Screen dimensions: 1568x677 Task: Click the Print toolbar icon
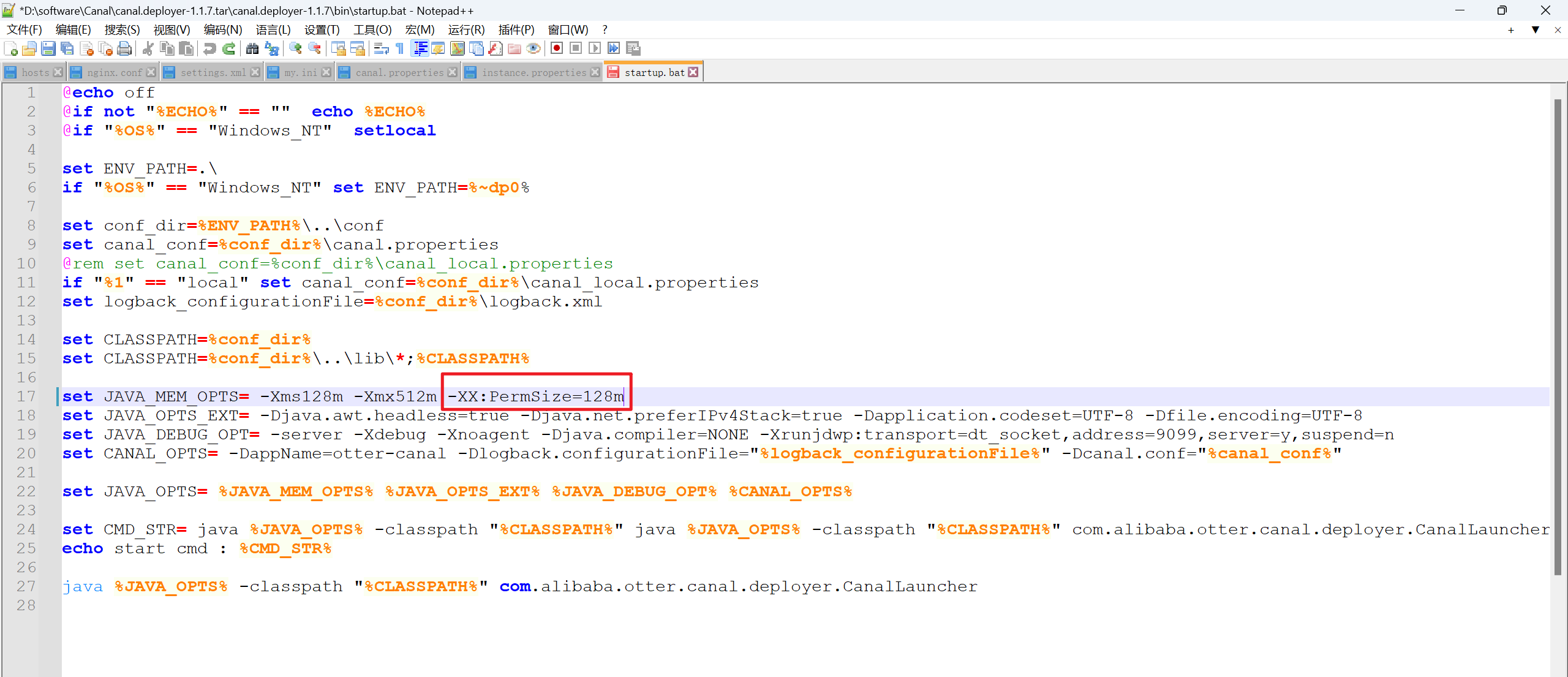pos(124,48)
